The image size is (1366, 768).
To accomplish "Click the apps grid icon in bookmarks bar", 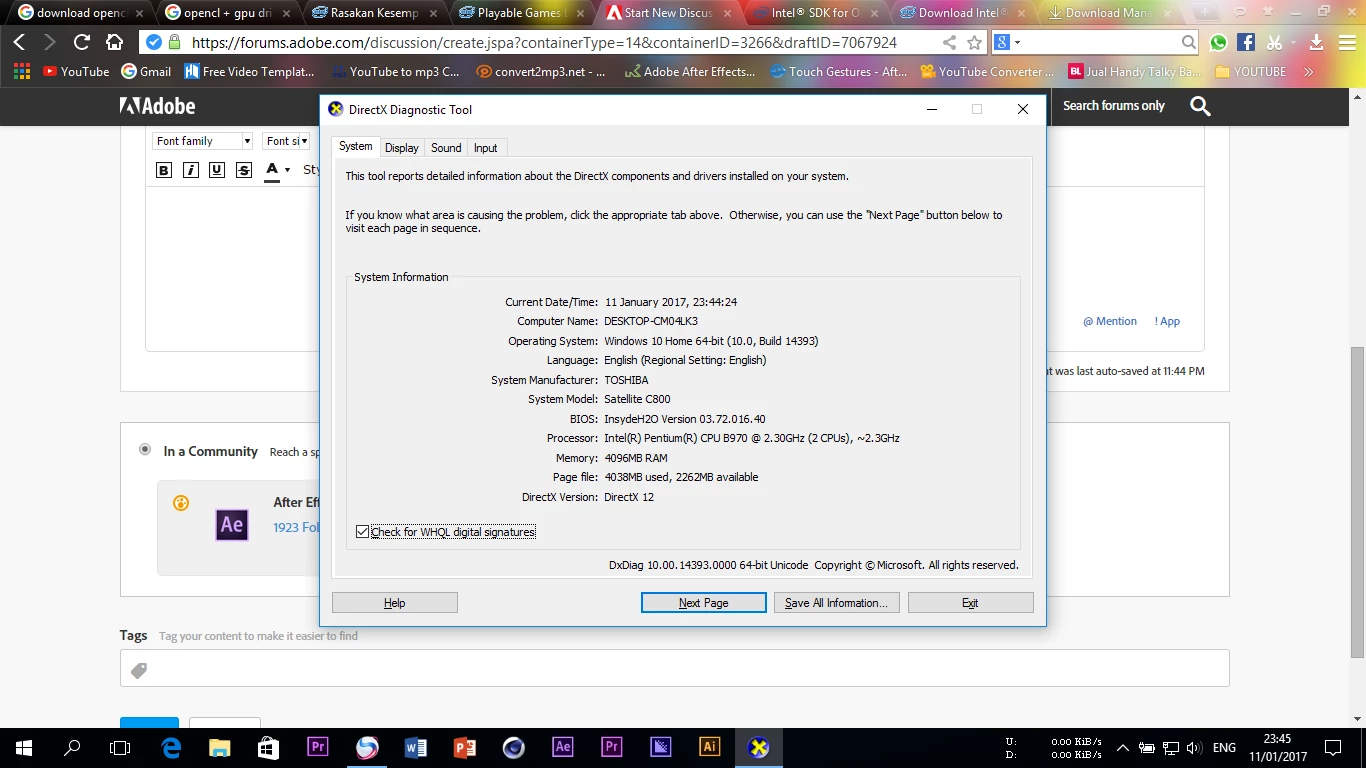I will coord(21,72).
